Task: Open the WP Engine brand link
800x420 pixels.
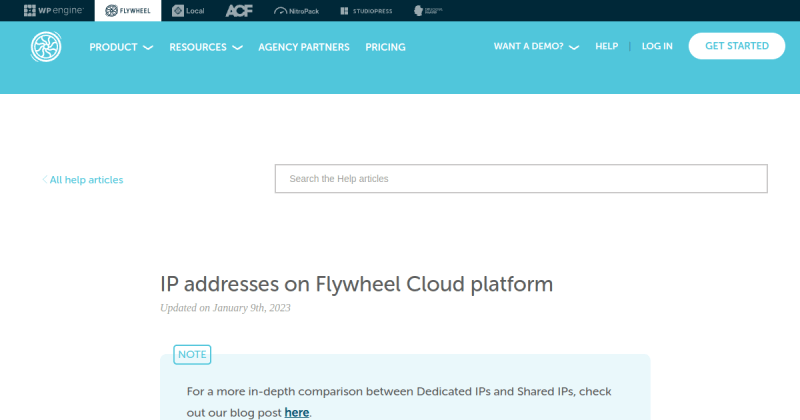Action: tap(54, 10)
